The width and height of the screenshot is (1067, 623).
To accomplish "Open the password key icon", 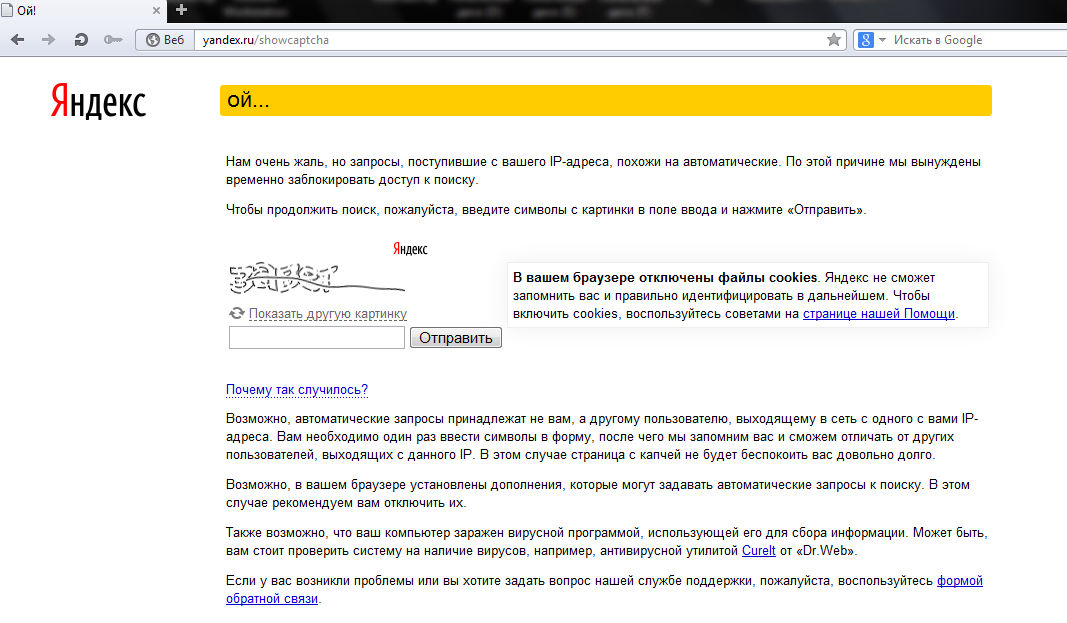I will 113,40.
